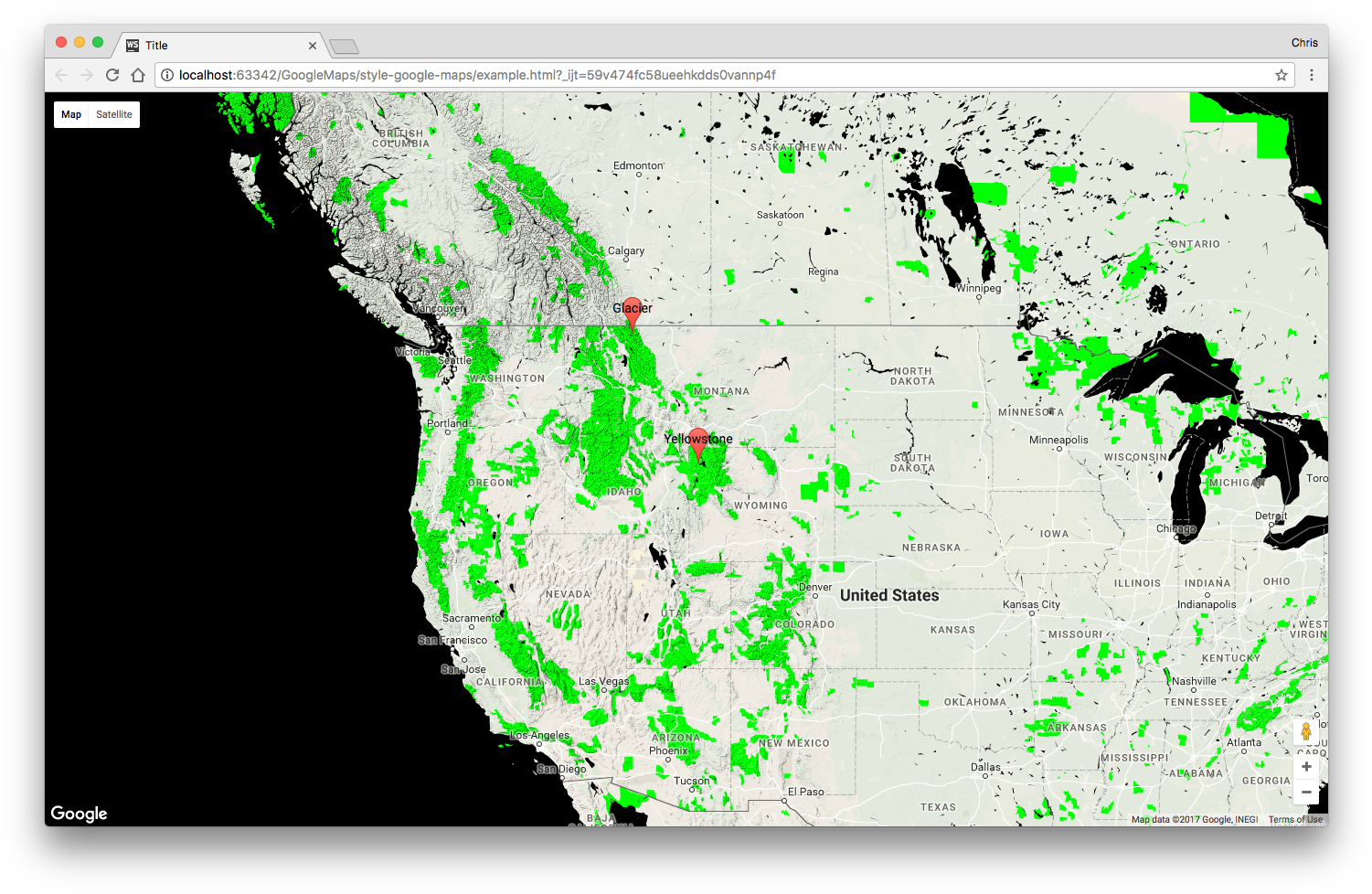The height and width of the screenshot is (894, 1372).
Task: Click the United States country label
Action: [x=889, y=595]
